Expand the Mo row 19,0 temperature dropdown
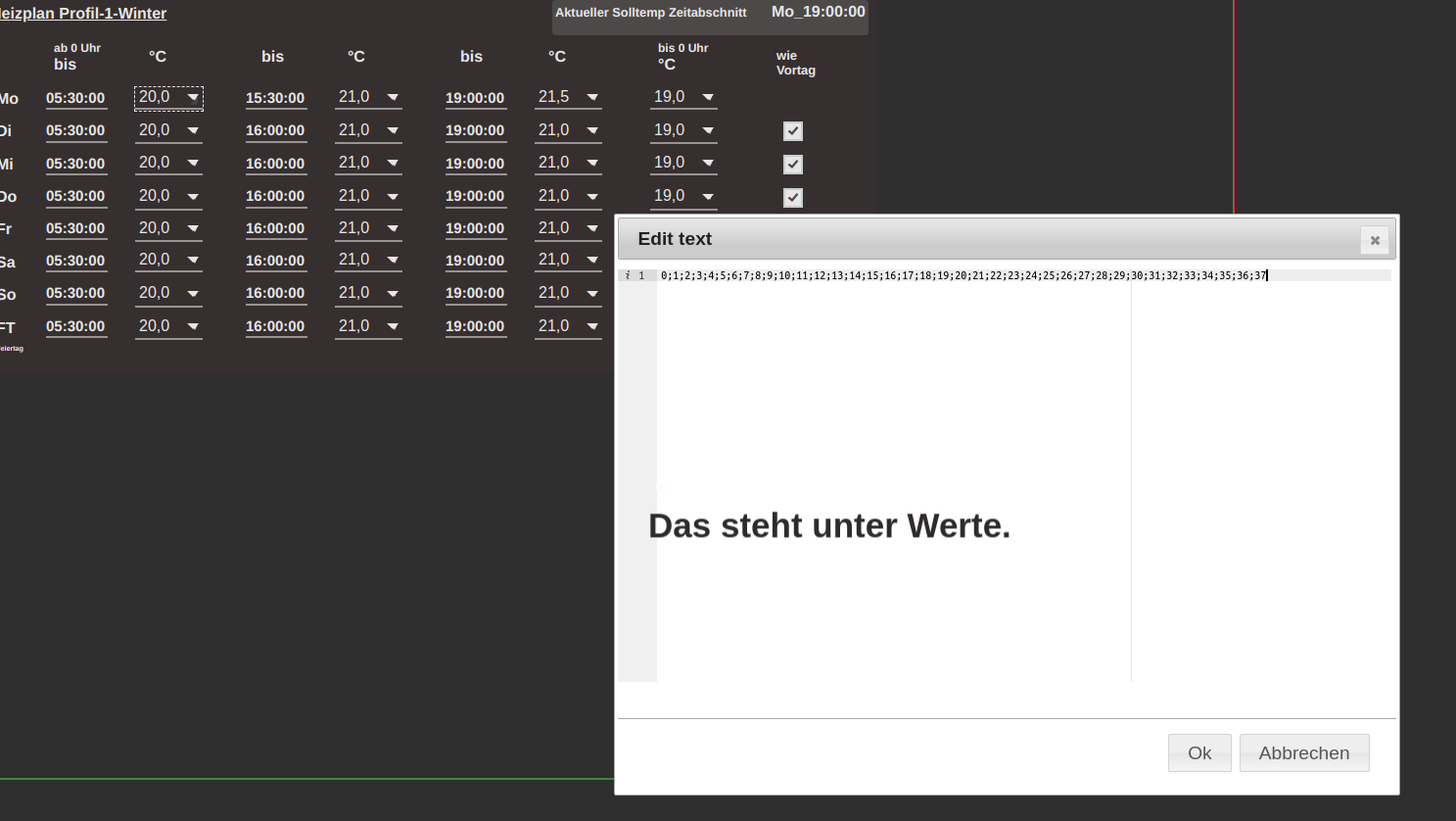 683,98
